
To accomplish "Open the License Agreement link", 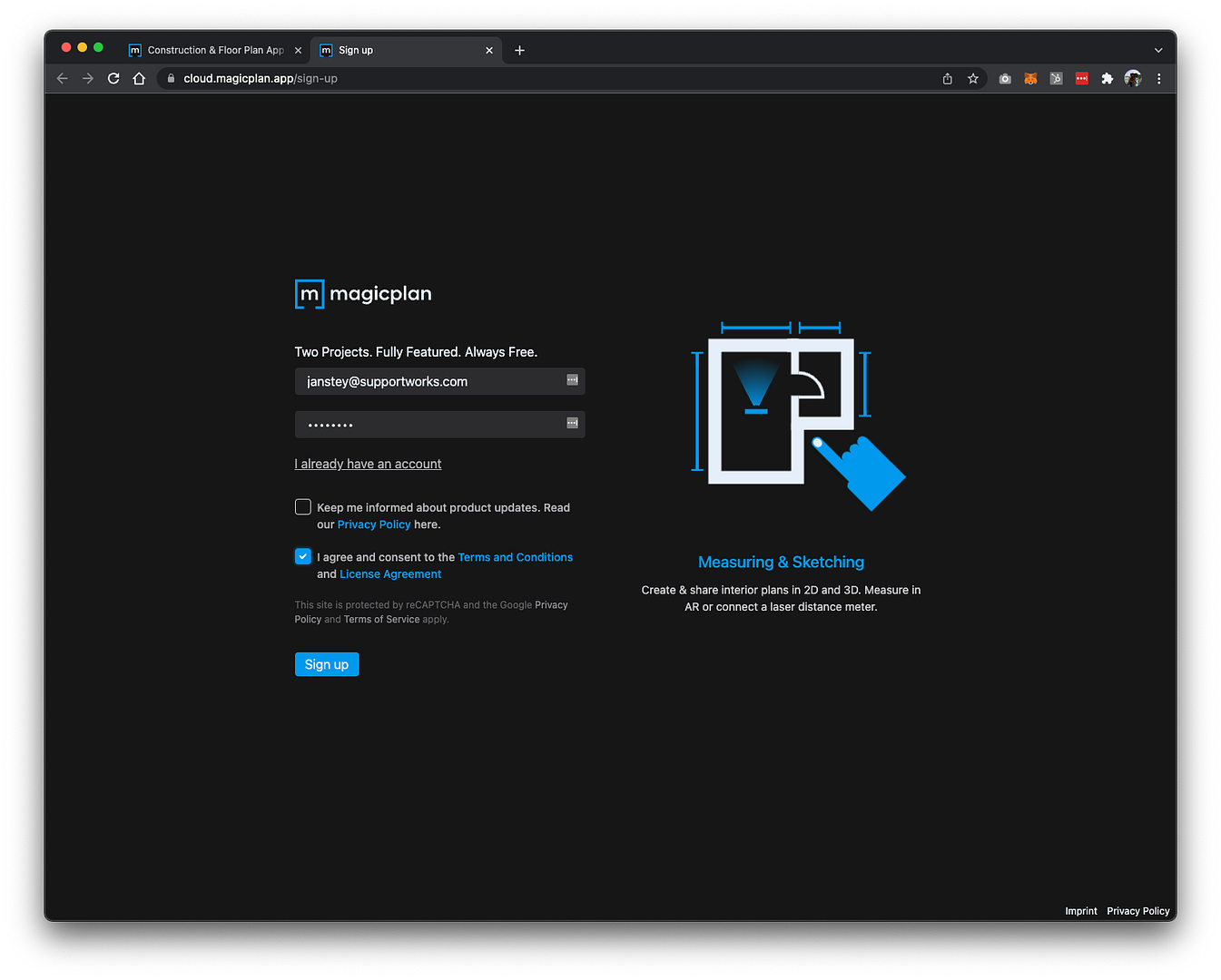I will pos(390,574).
